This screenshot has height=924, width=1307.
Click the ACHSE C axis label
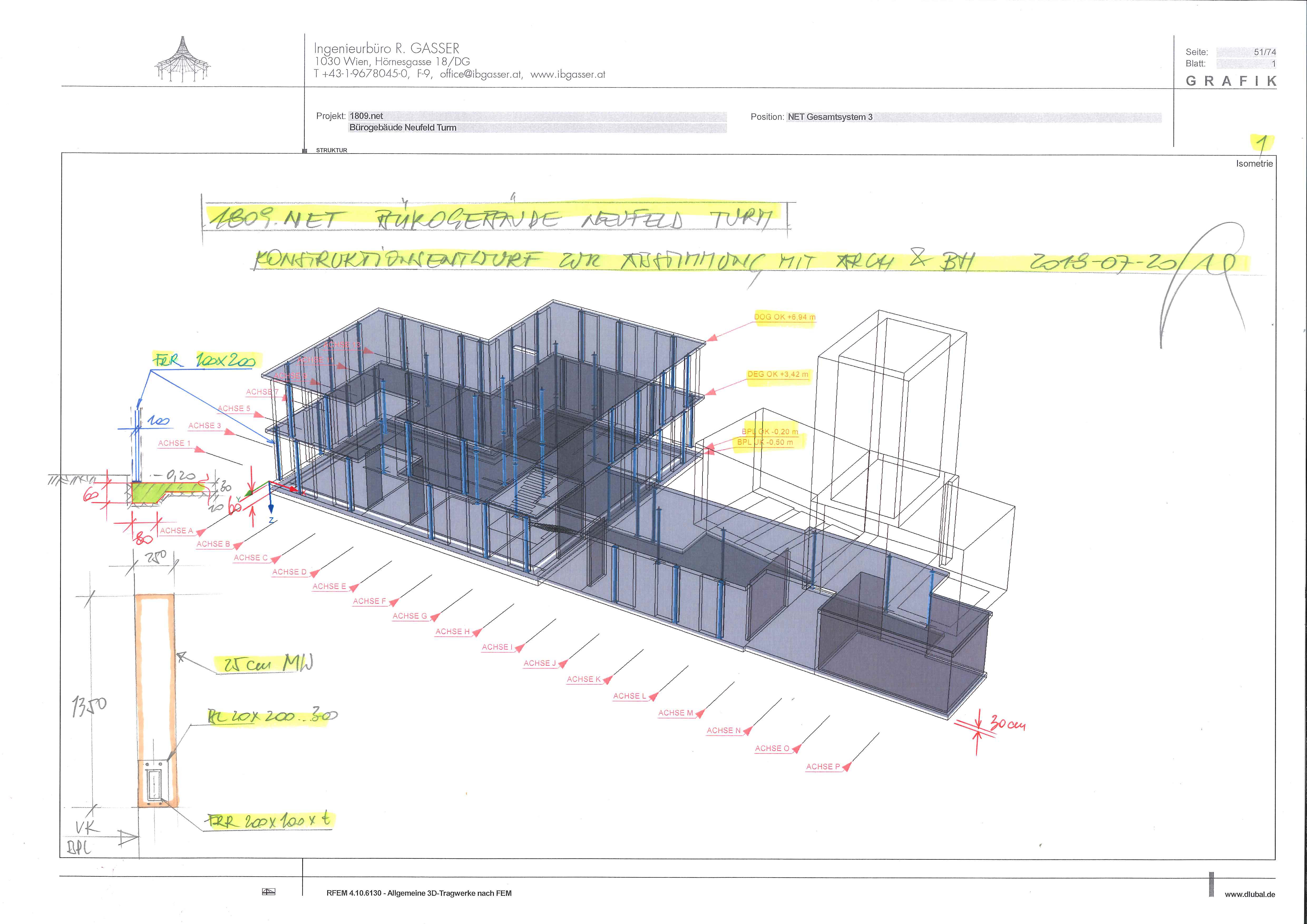(x=251, y=558)
